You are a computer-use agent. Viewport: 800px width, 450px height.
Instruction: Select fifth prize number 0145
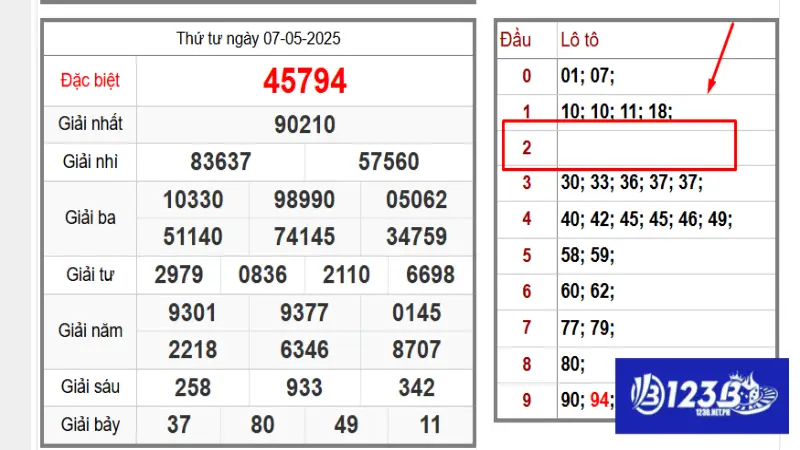416,313
